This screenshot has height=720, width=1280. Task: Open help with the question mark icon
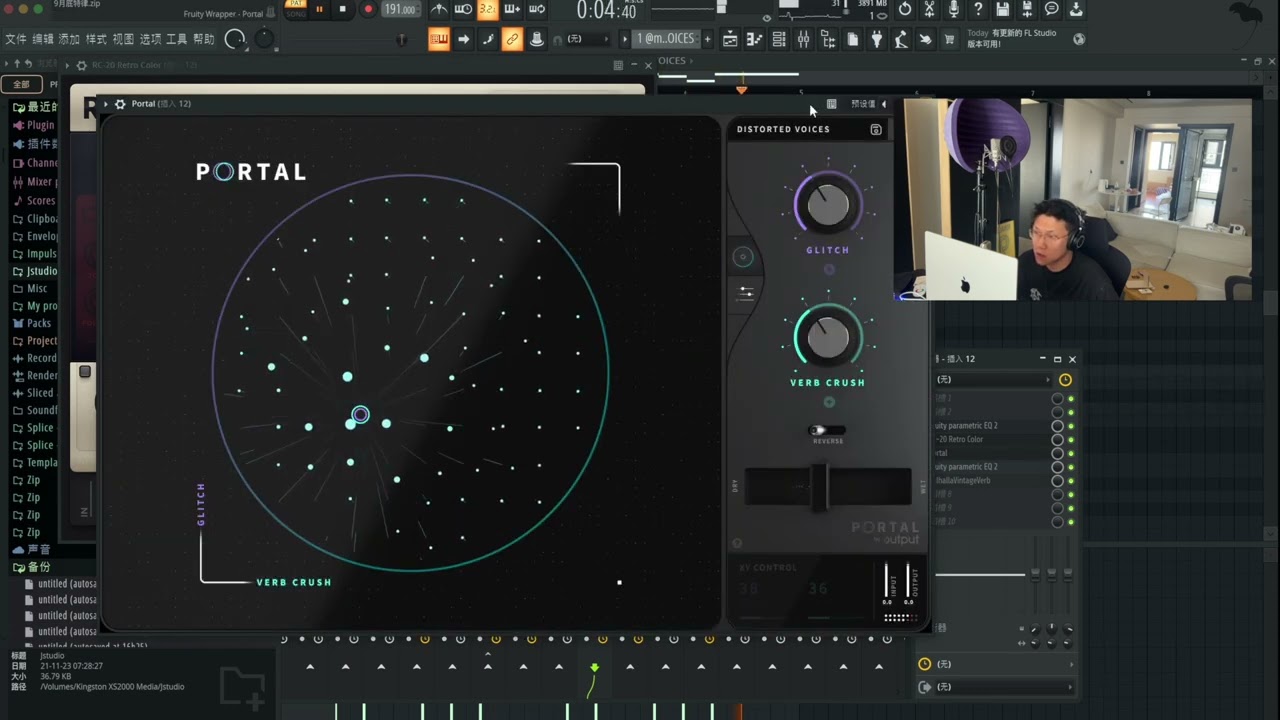(978, 9)
